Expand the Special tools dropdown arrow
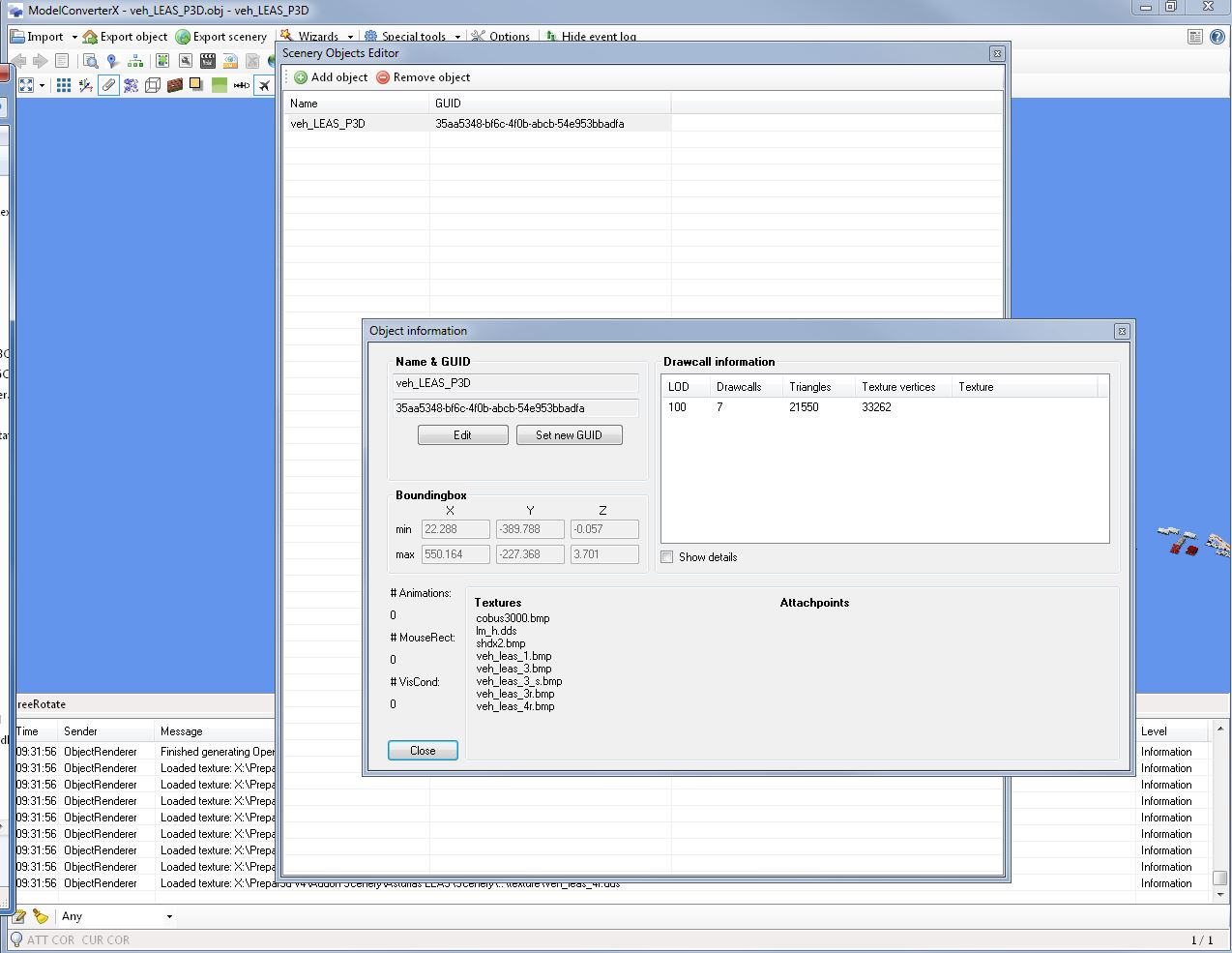This screenshot has width=1232, height=953. 457,36
